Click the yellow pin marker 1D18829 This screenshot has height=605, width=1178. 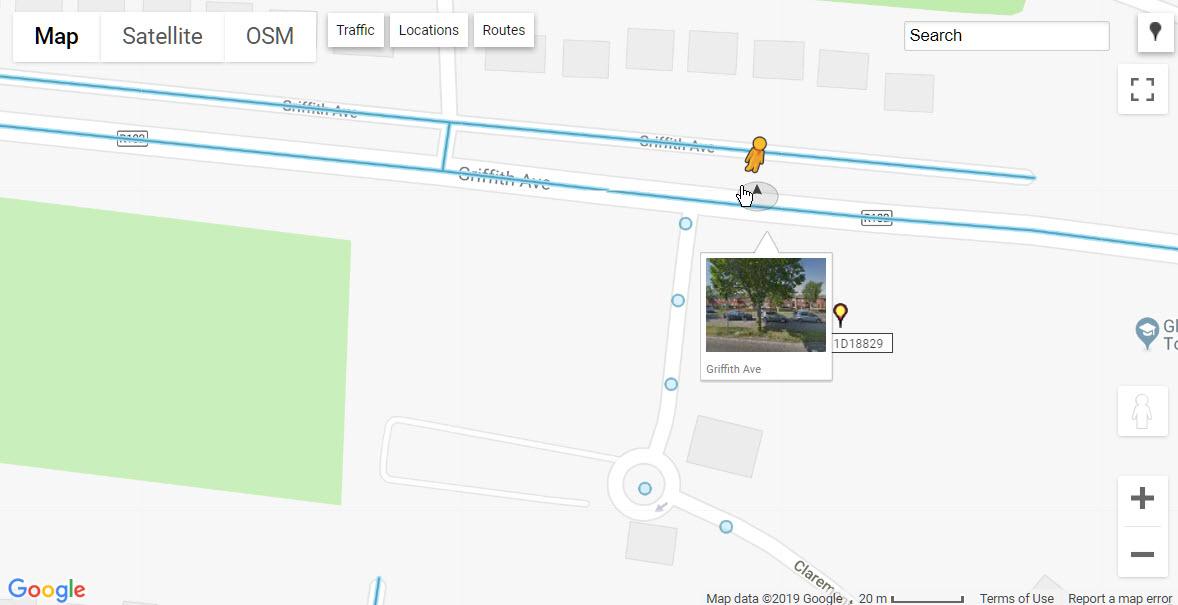[x=841, y=314]
